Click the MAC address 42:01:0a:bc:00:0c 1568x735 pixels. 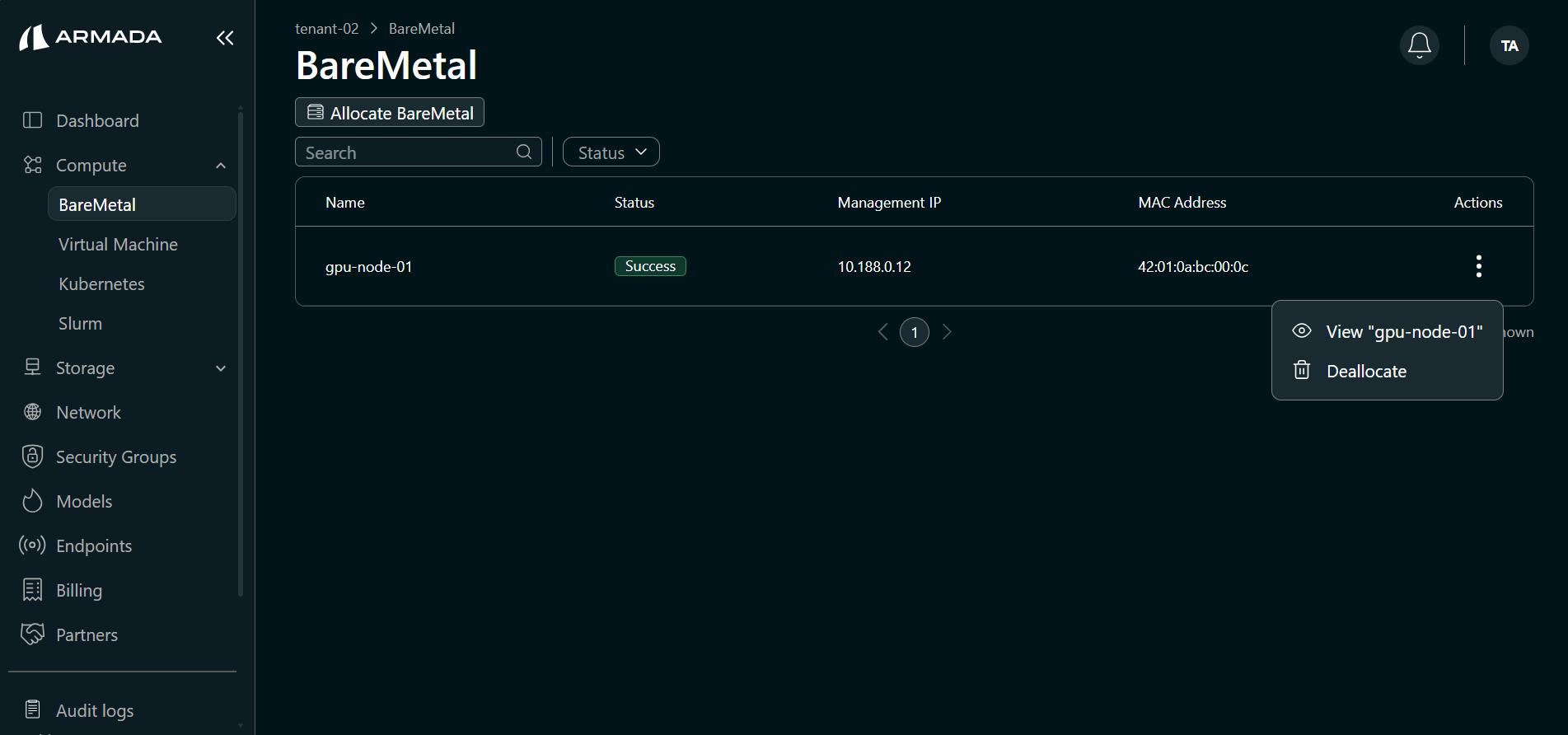pyautogui.click(x=1193, y=266)
